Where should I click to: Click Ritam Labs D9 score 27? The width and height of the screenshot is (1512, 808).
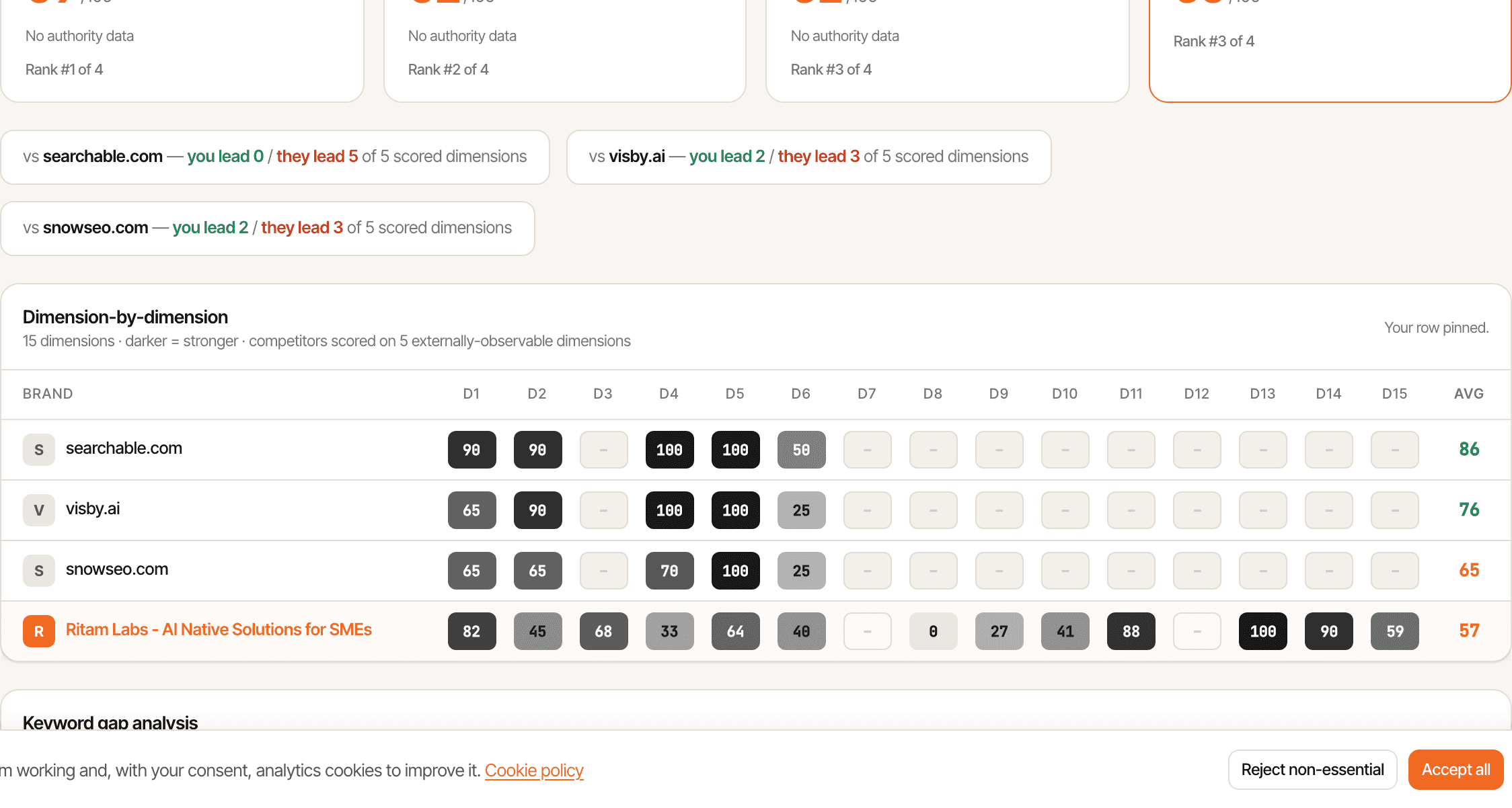[999, 631]
